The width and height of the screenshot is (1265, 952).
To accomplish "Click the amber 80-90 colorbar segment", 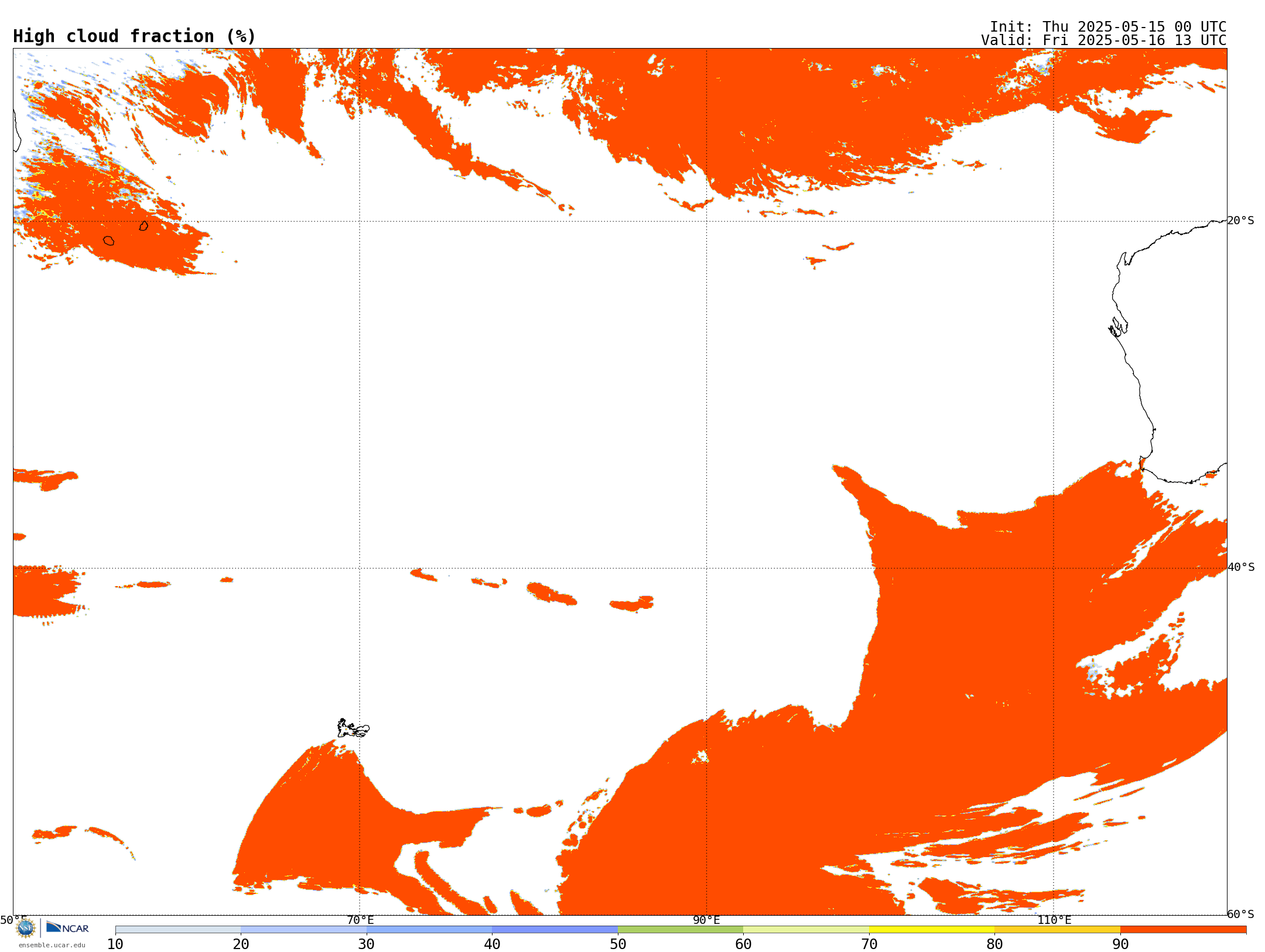I will [x=1057, y=930].
